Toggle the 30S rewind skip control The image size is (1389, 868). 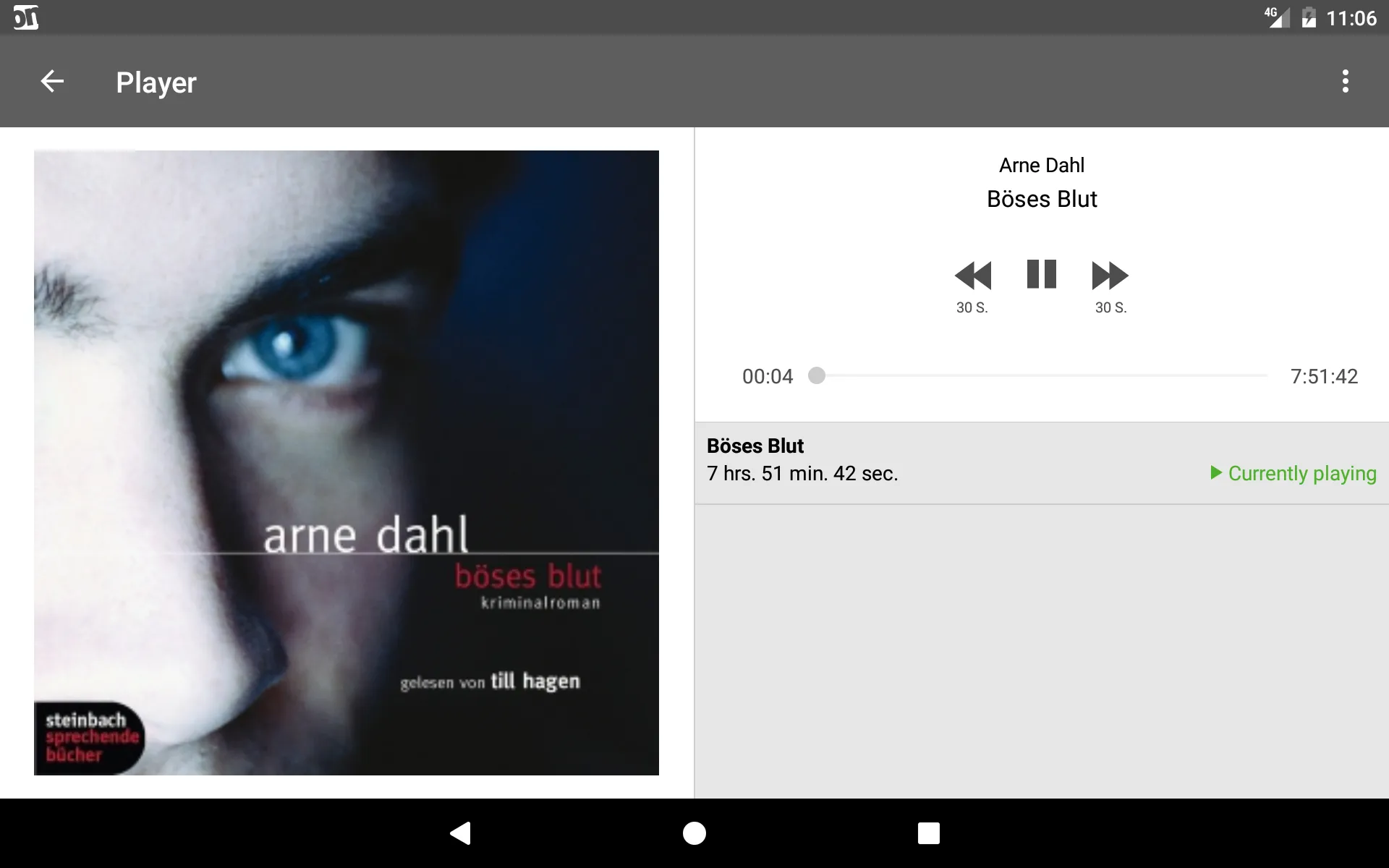(x=973, y=275)
